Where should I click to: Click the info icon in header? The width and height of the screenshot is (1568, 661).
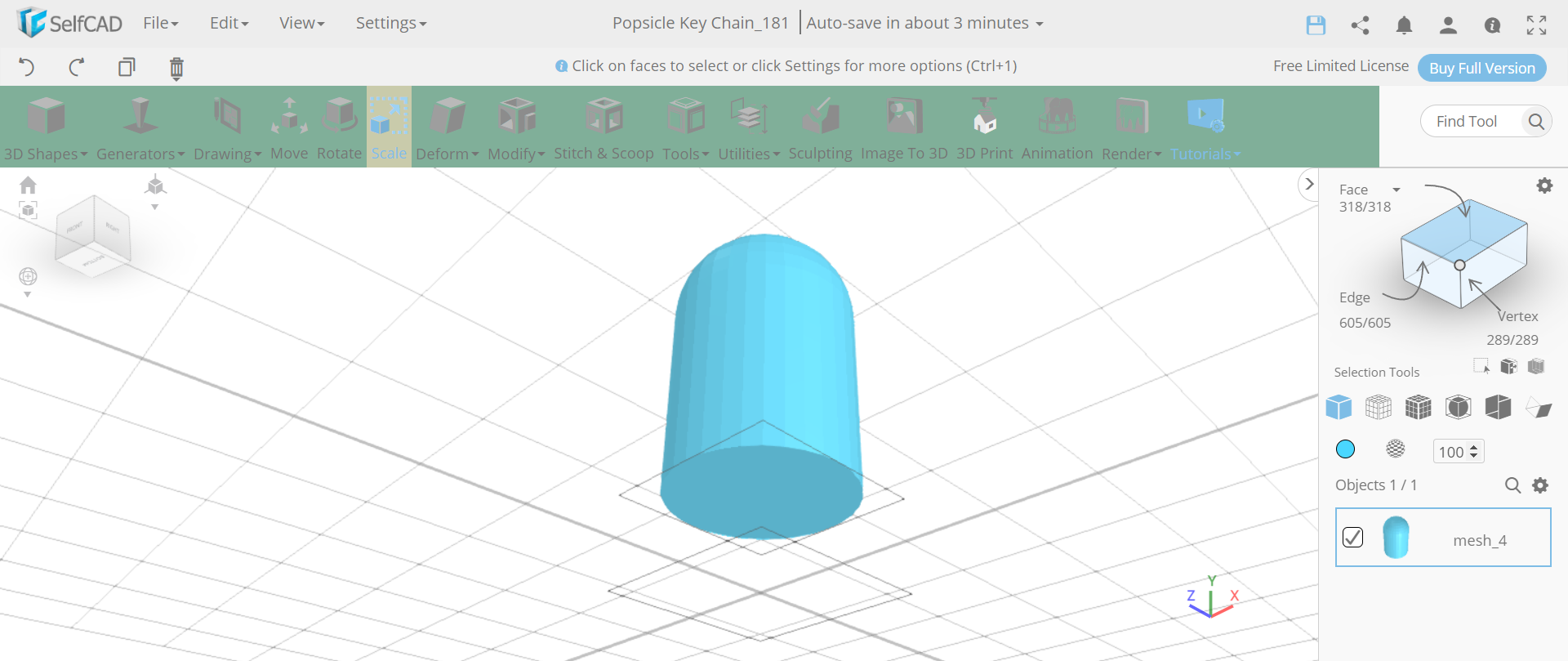tap(1492, 25)
